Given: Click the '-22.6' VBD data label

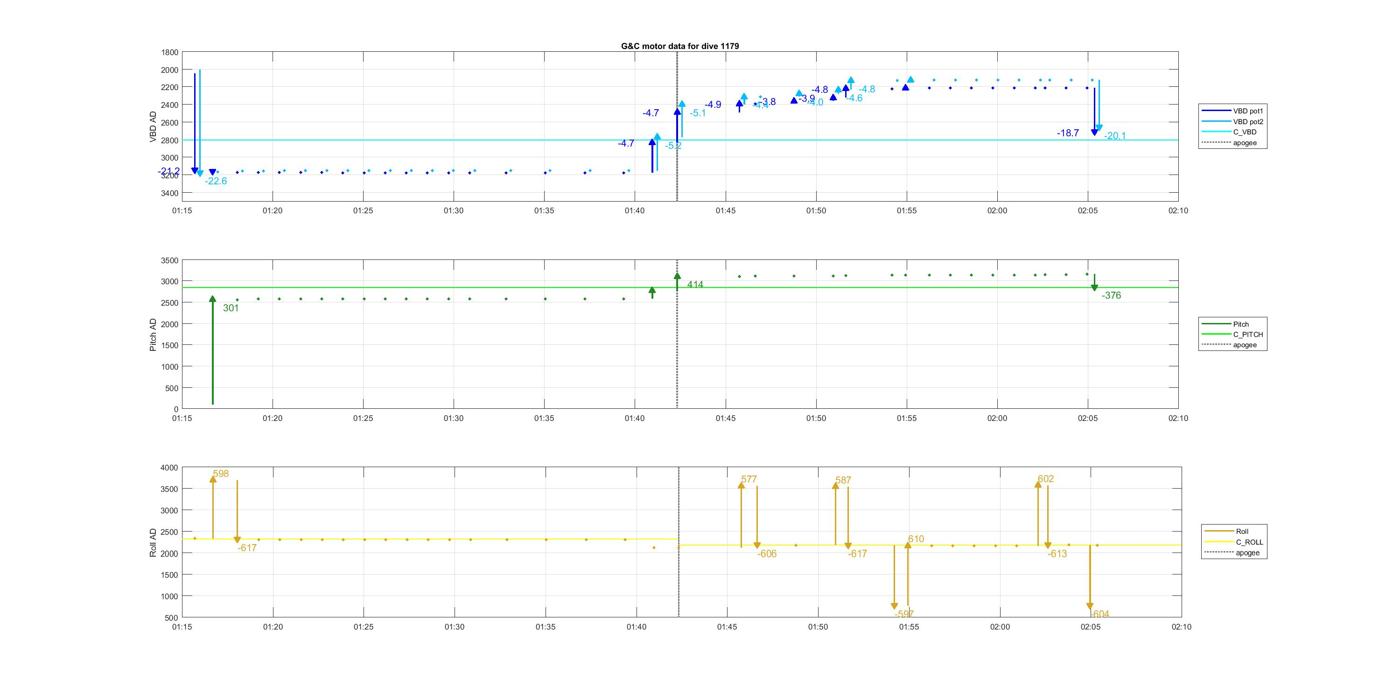Looking at the screenshot, I should click(216, 181).
